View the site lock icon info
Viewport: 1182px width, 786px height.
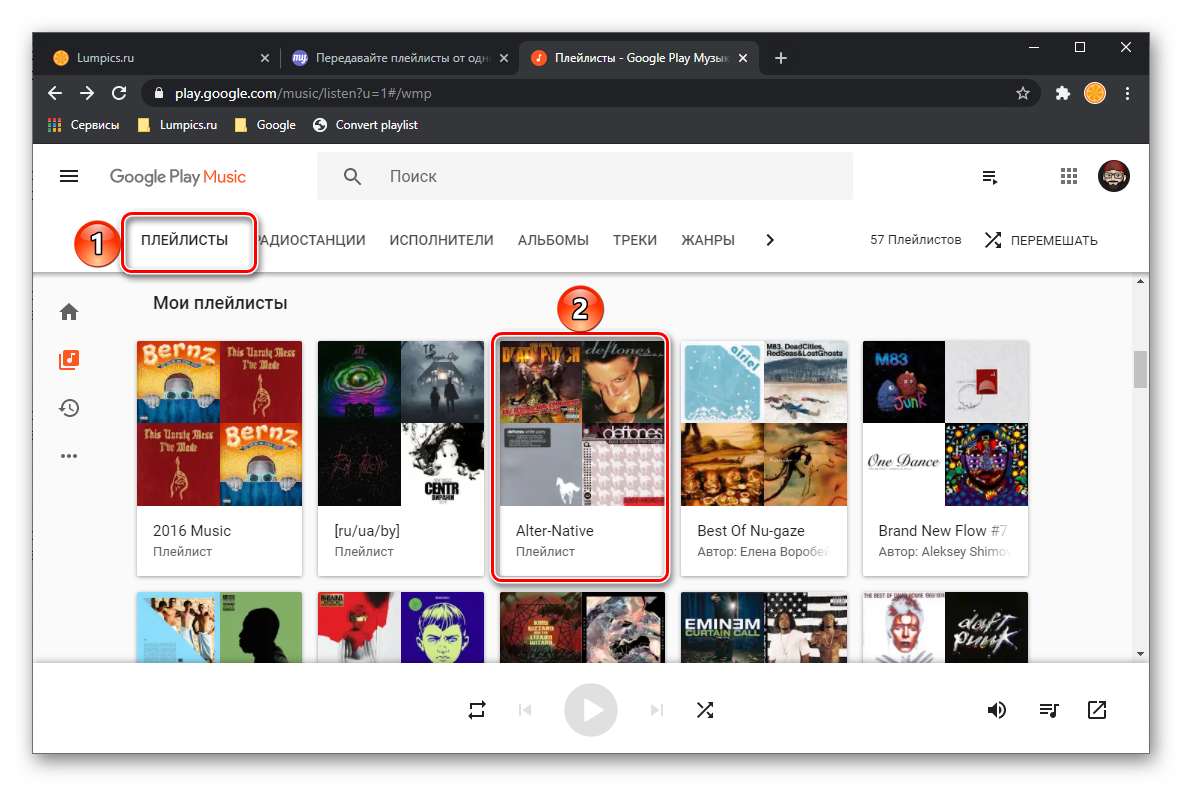(158, 93)
